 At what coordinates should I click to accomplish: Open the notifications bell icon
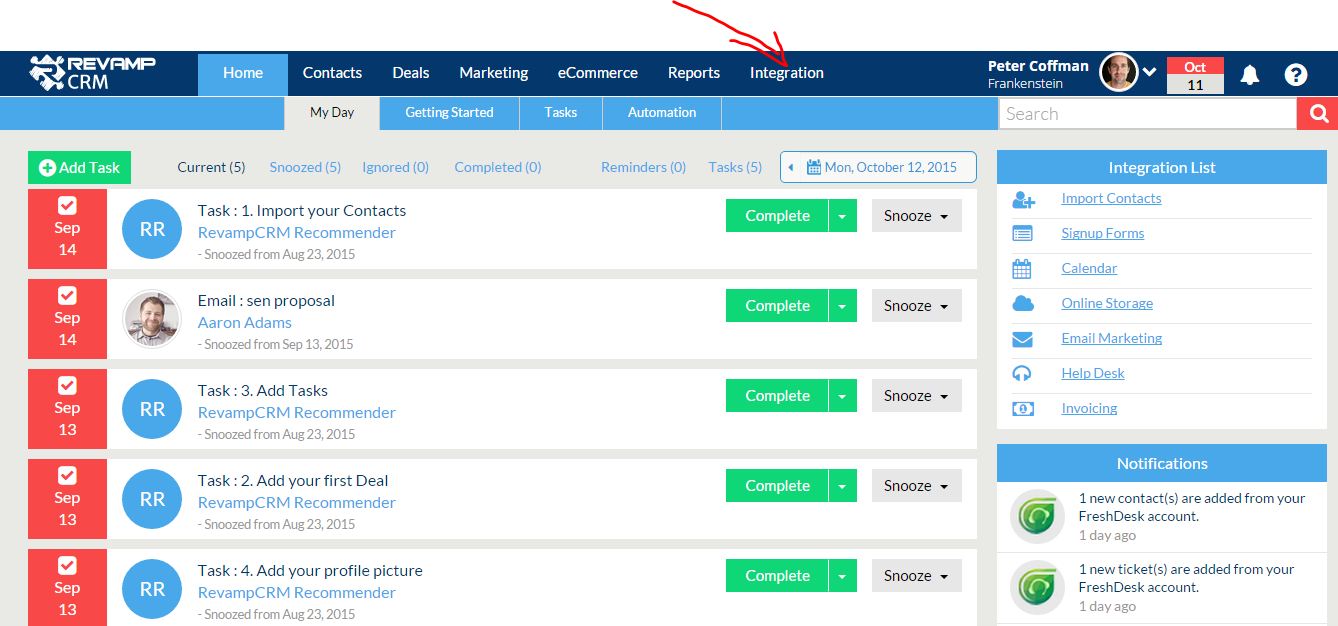click(1249, 74)
